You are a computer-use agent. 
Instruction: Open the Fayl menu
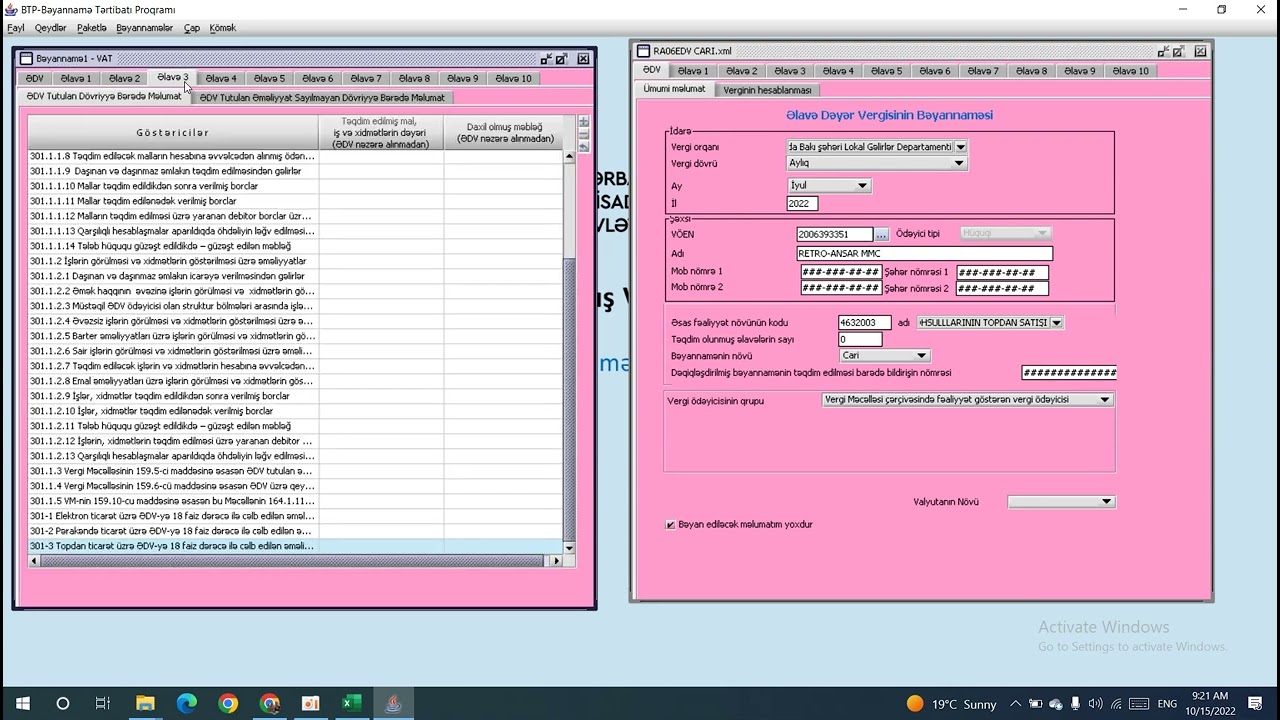coord(16,28)
